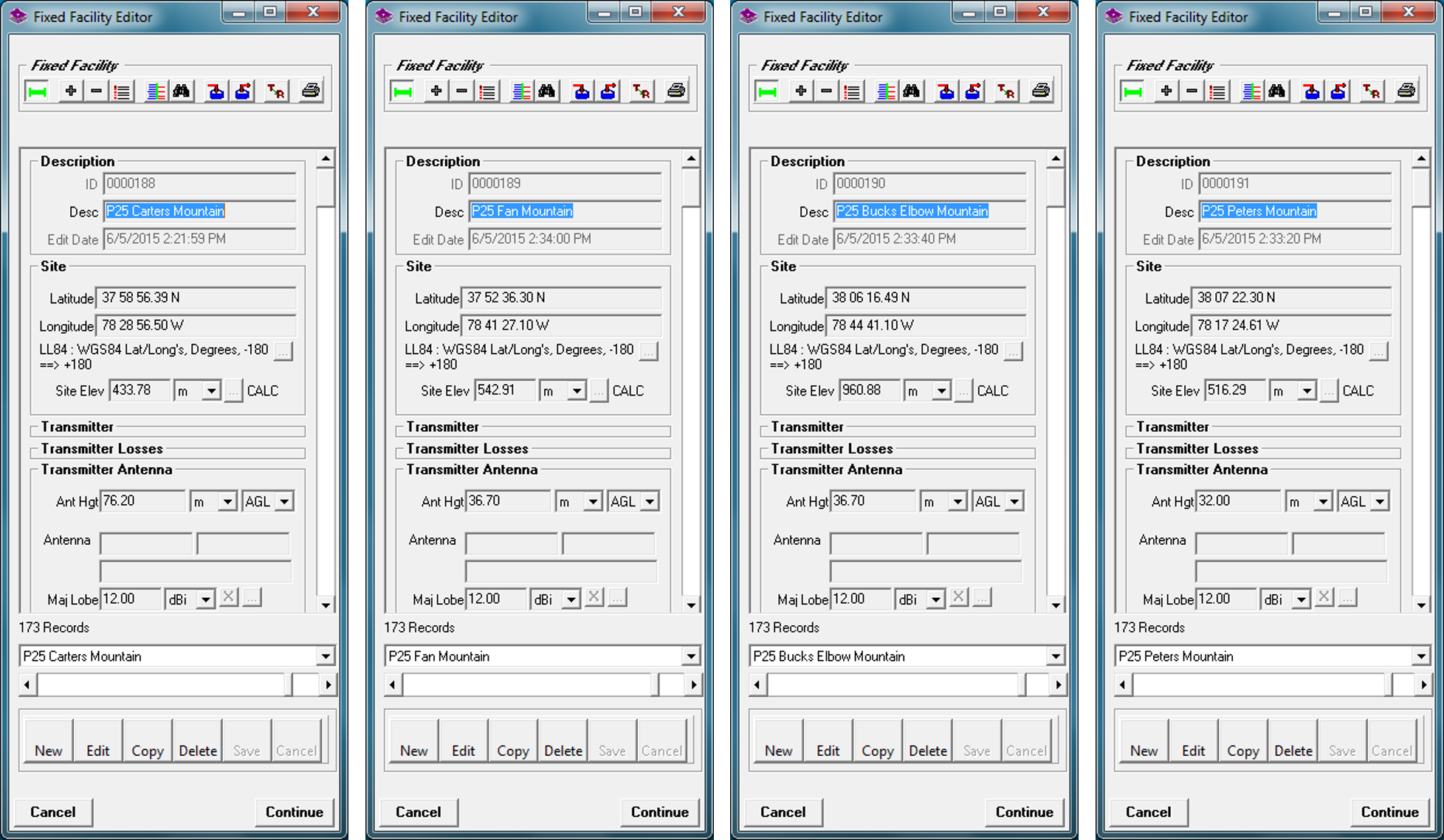This screenshot has width=1444, height=840.
Task: Click printer icon in Peters Mountain window
Action: (1406, 92)
